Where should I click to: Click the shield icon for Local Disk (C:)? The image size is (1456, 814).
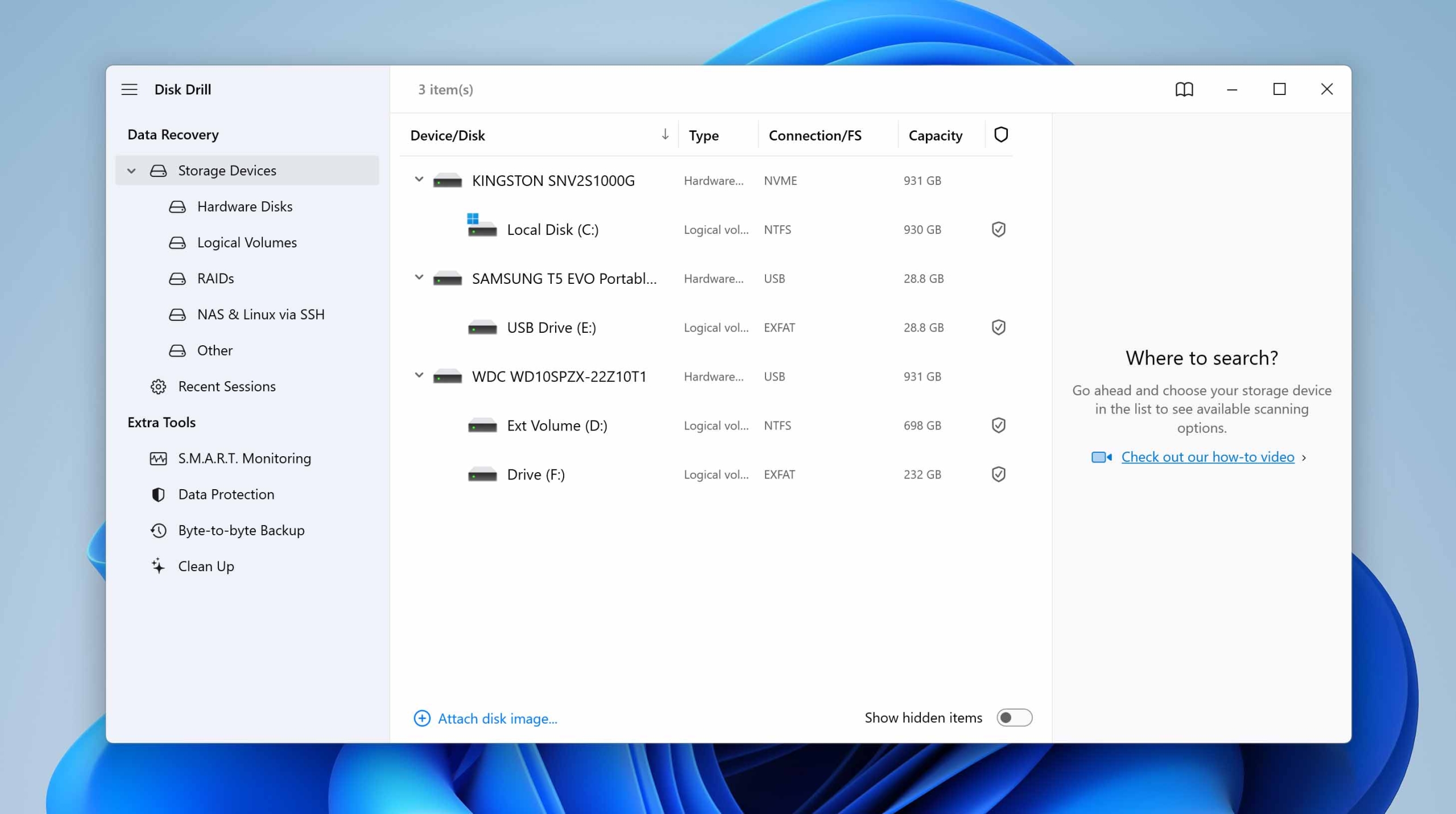(998, 229)
